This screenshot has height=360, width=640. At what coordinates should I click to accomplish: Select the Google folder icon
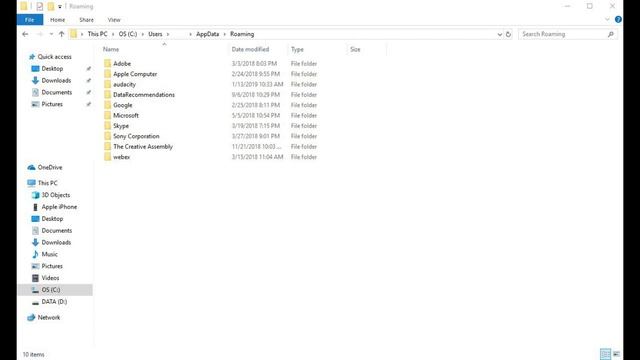coord(107,105)
